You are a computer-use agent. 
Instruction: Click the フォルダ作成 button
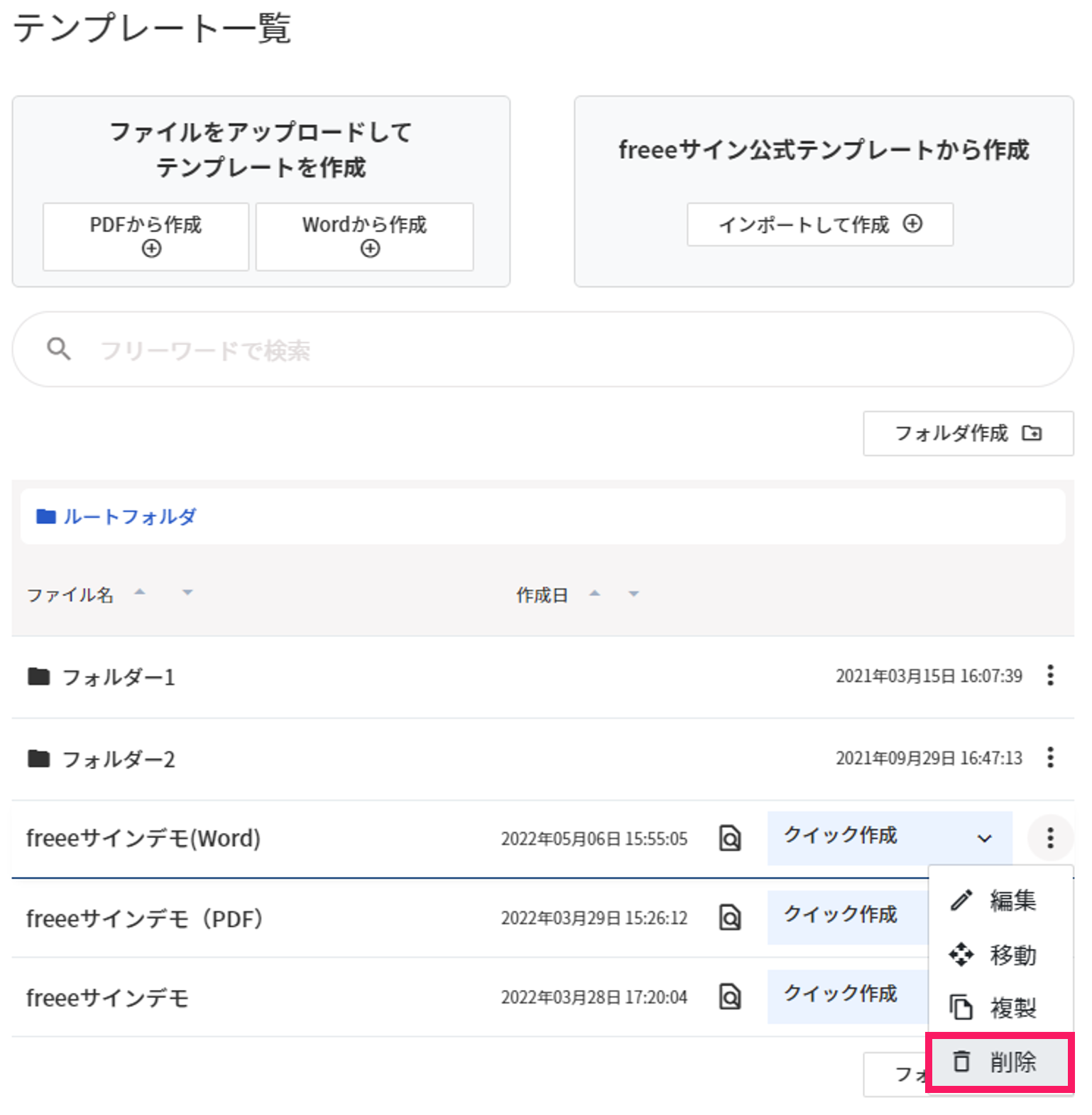click(x=968, y=433)
